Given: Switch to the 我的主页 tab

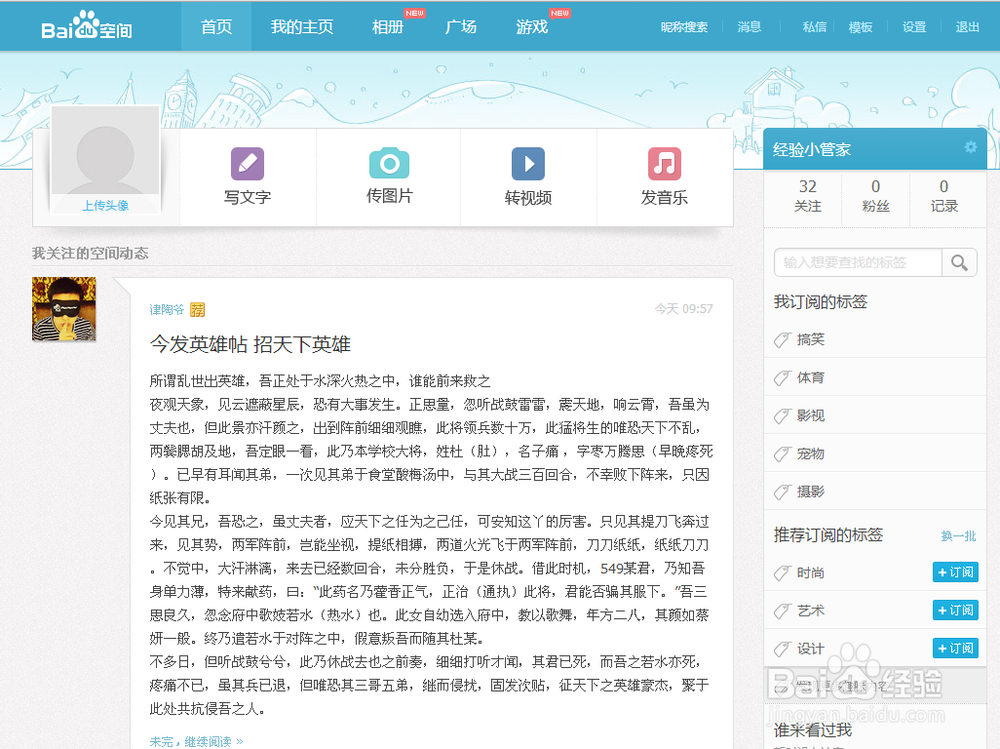Looking at the screenshot, I should (302, 26).
